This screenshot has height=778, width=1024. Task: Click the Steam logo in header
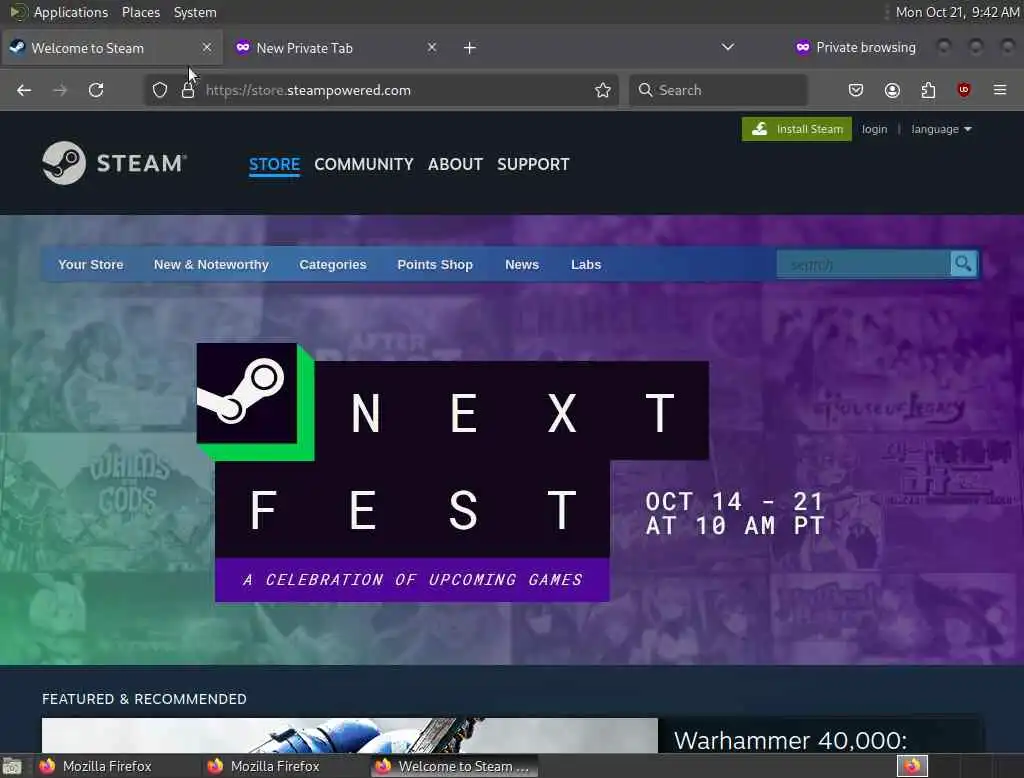(114, 163)
